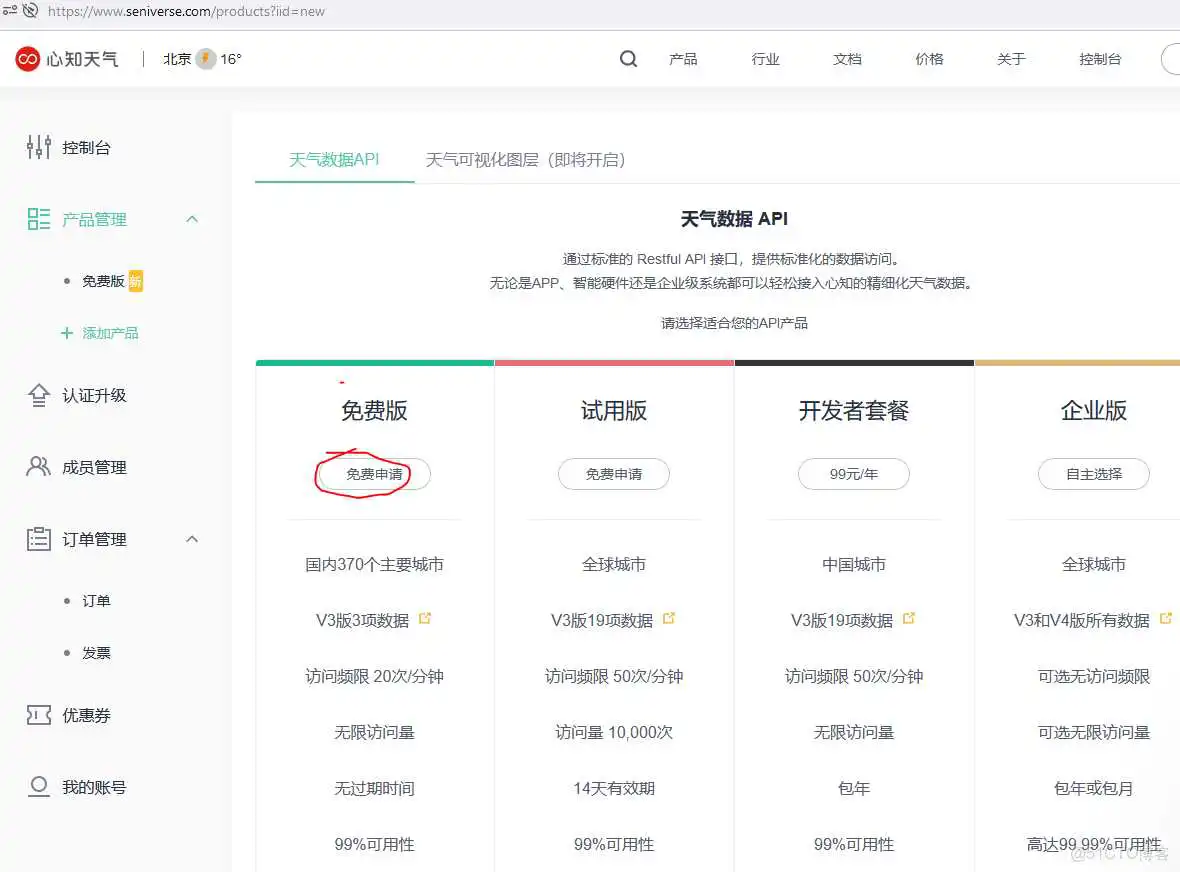This screenshot has height=872, width=1180.
Task: Open 优惠券 using its sidebar icon
Action: (x=38, y=715)
